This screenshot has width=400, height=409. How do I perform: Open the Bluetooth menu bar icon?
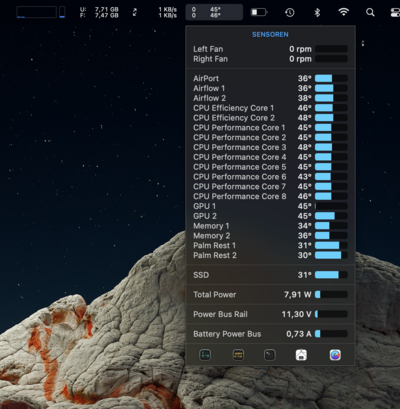(317, 13)
